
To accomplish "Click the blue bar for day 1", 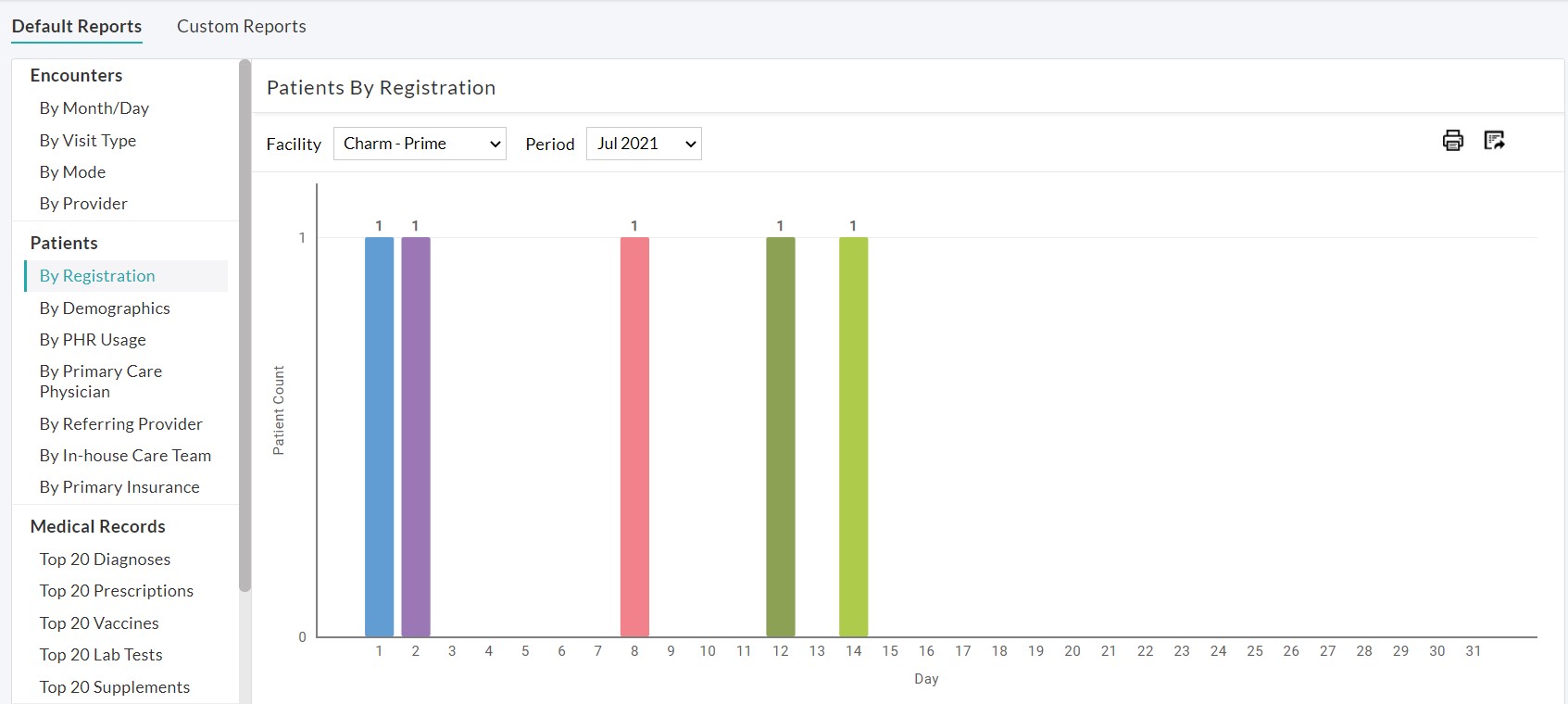I will pos(379,435).
